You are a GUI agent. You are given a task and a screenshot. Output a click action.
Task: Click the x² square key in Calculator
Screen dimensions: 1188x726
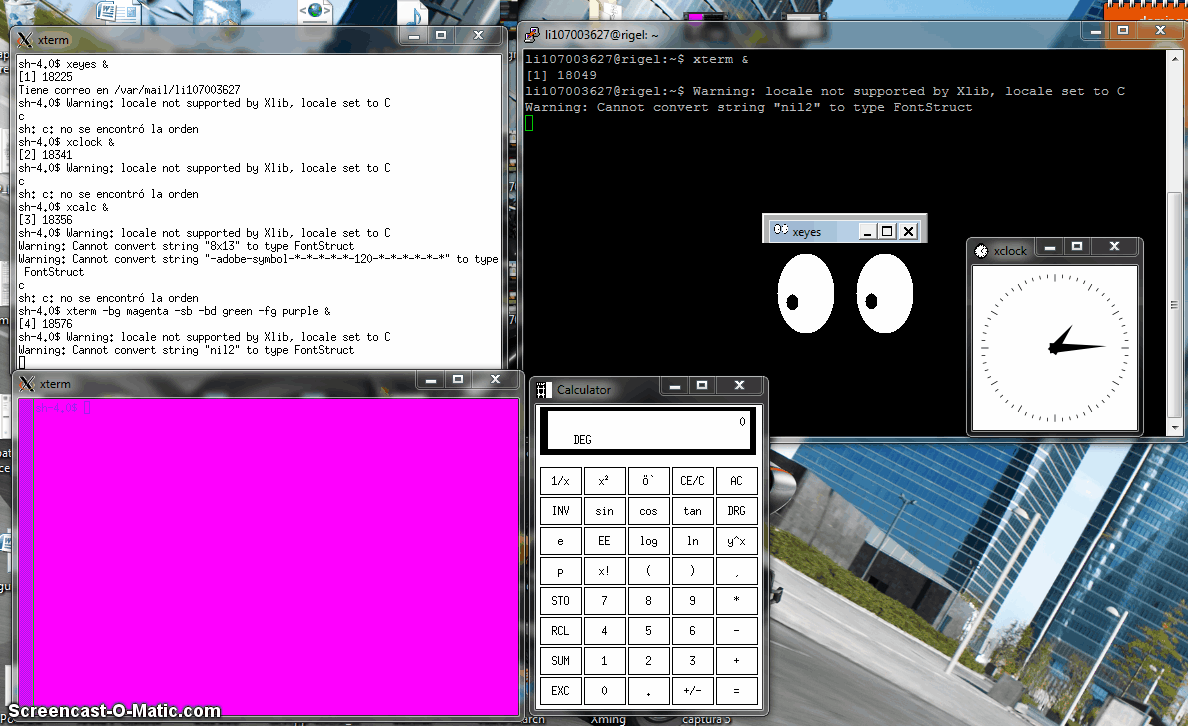click(x=604, y=480)
